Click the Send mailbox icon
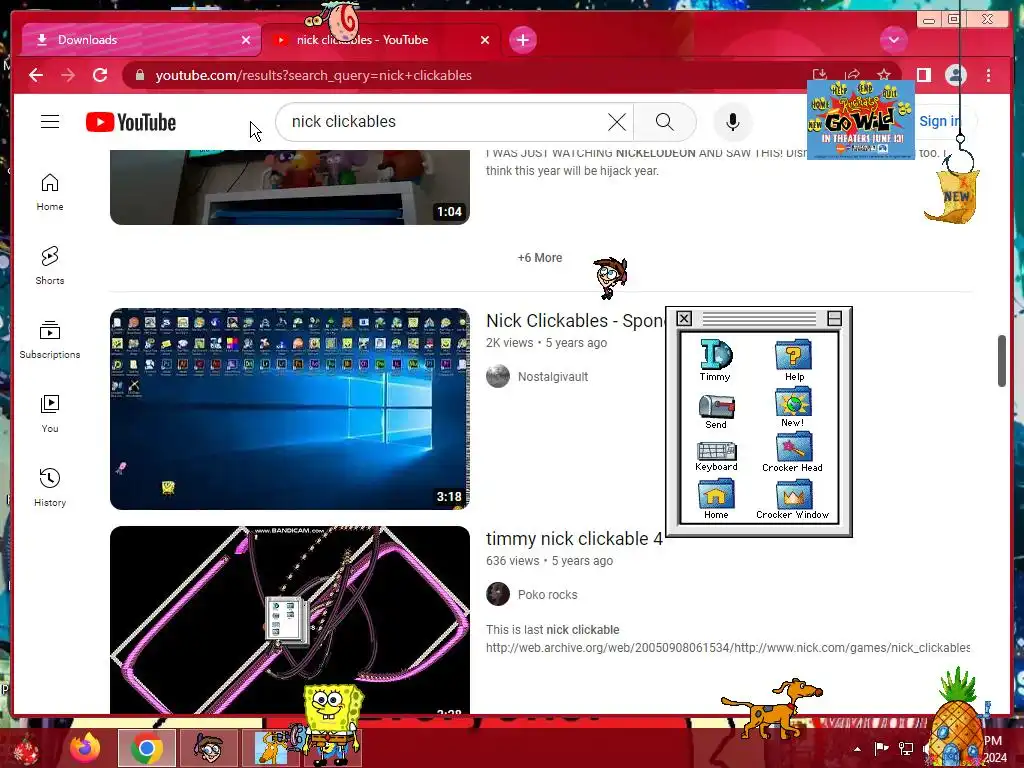Screen dimensions: 1024x768 (x=716, y=412)
